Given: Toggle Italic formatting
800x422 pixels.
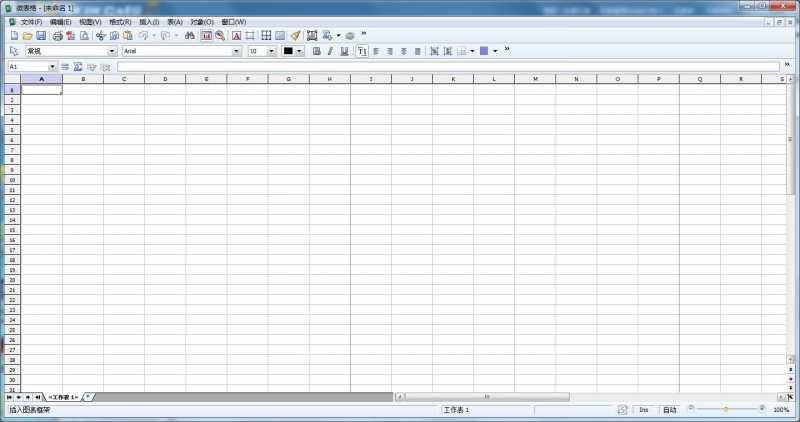Looking at the screenshot, I should tap(330, 51).
